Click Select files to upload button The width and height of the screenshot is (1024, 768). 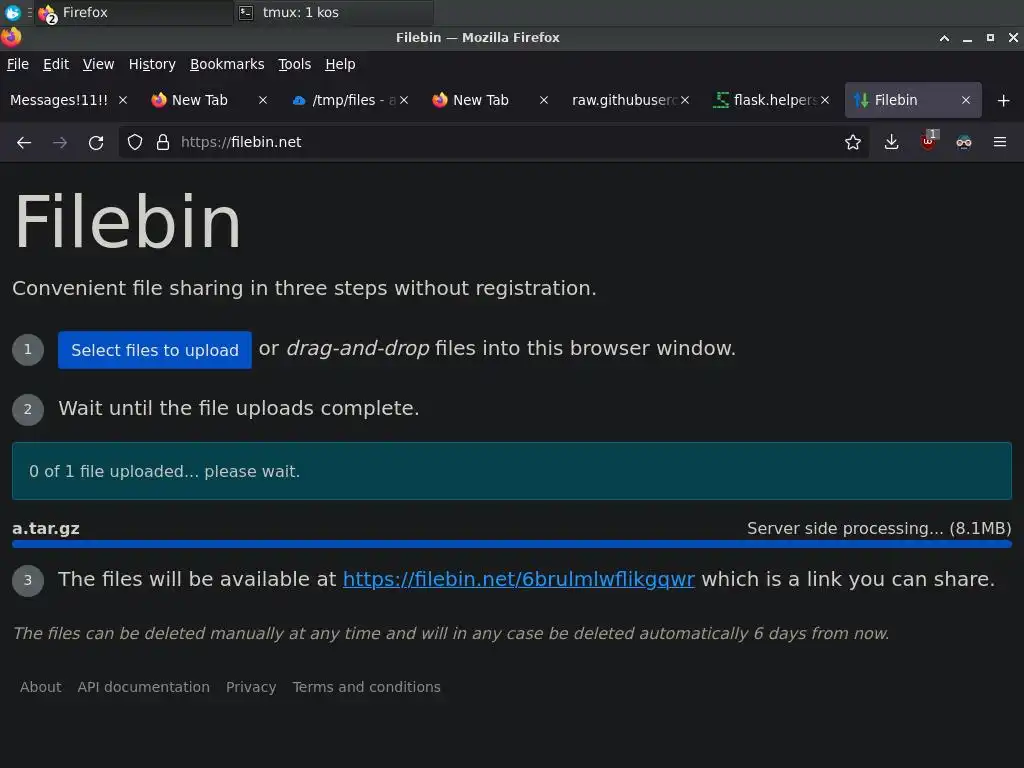tap(155, 350)
